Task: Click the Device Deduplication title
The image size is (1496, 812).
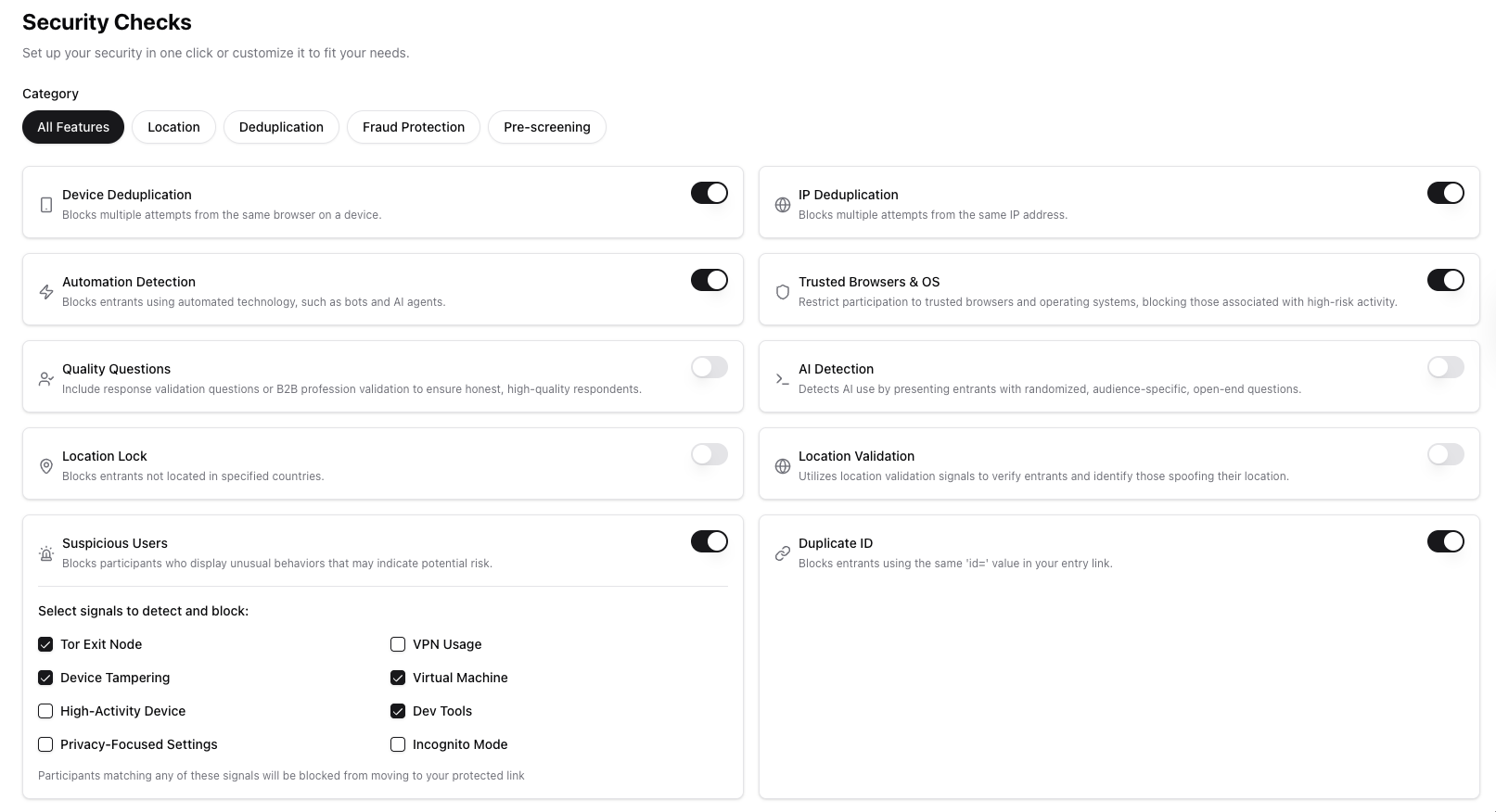Action: pos(127,195)
